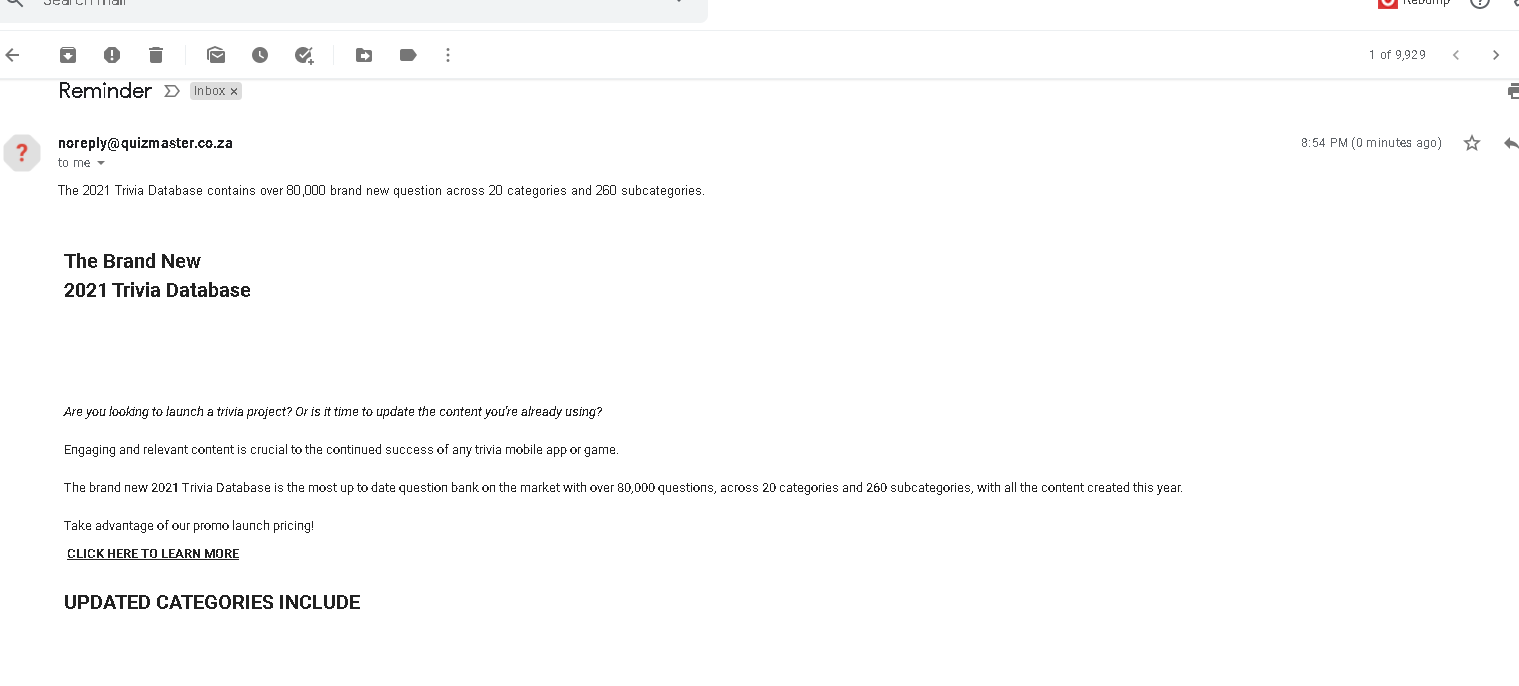Snooze this email with clock icon
The image size is (1519, 686).
click(260, 55)
